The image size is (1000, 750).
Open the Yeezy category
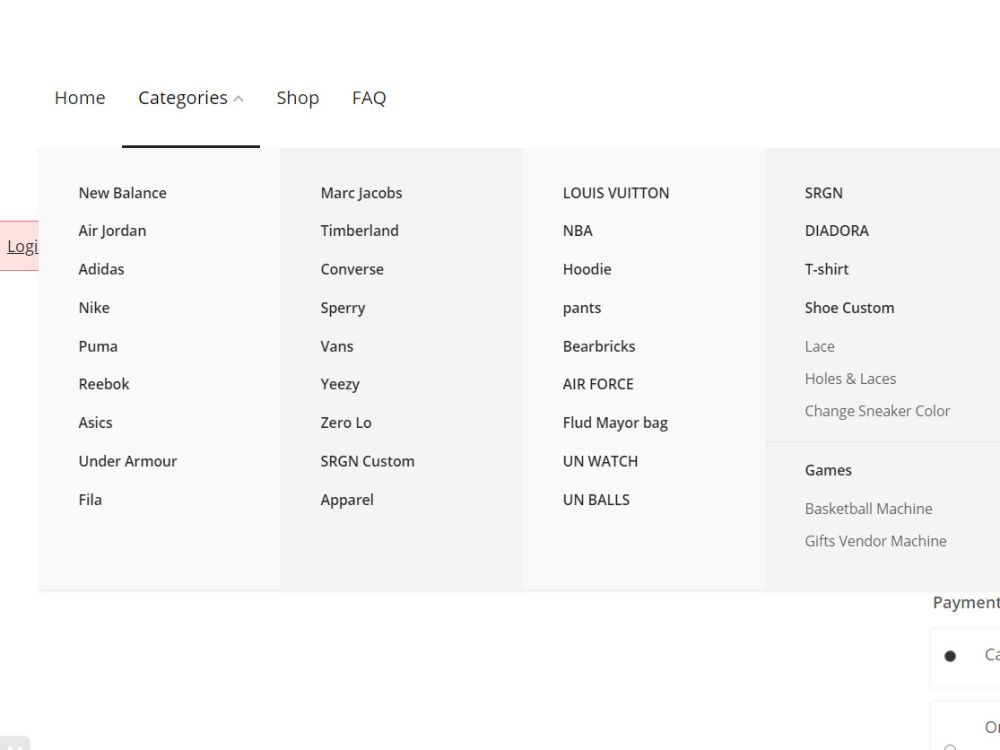pyautogui.click(x=340, y=385)
